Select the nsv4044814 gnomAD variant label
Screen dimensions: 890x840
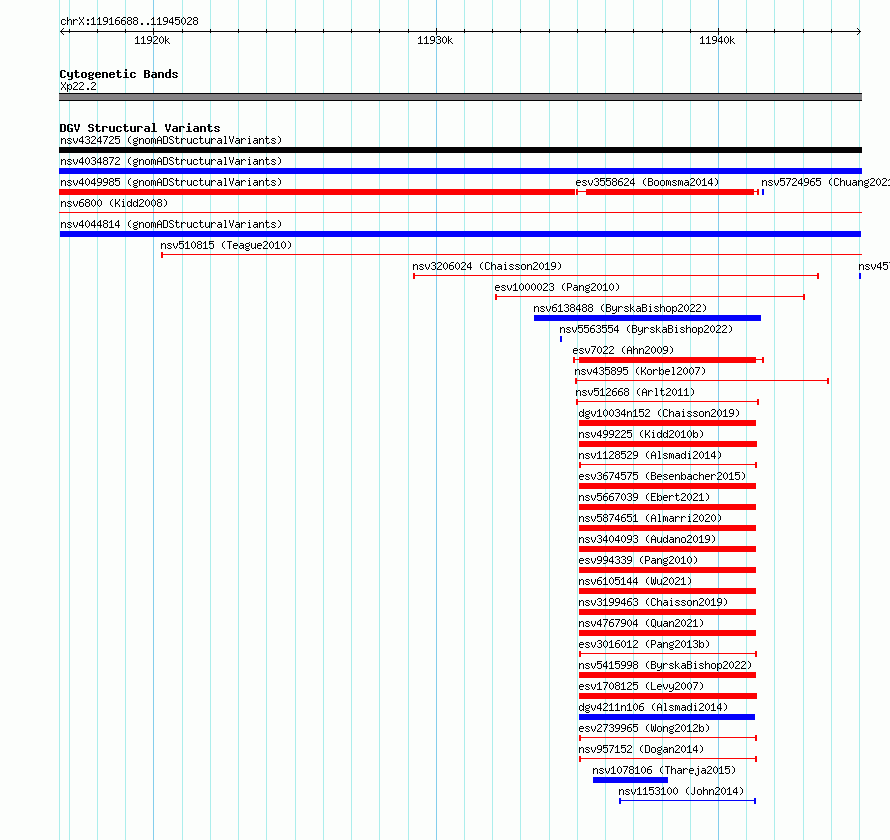coord(171,224)
